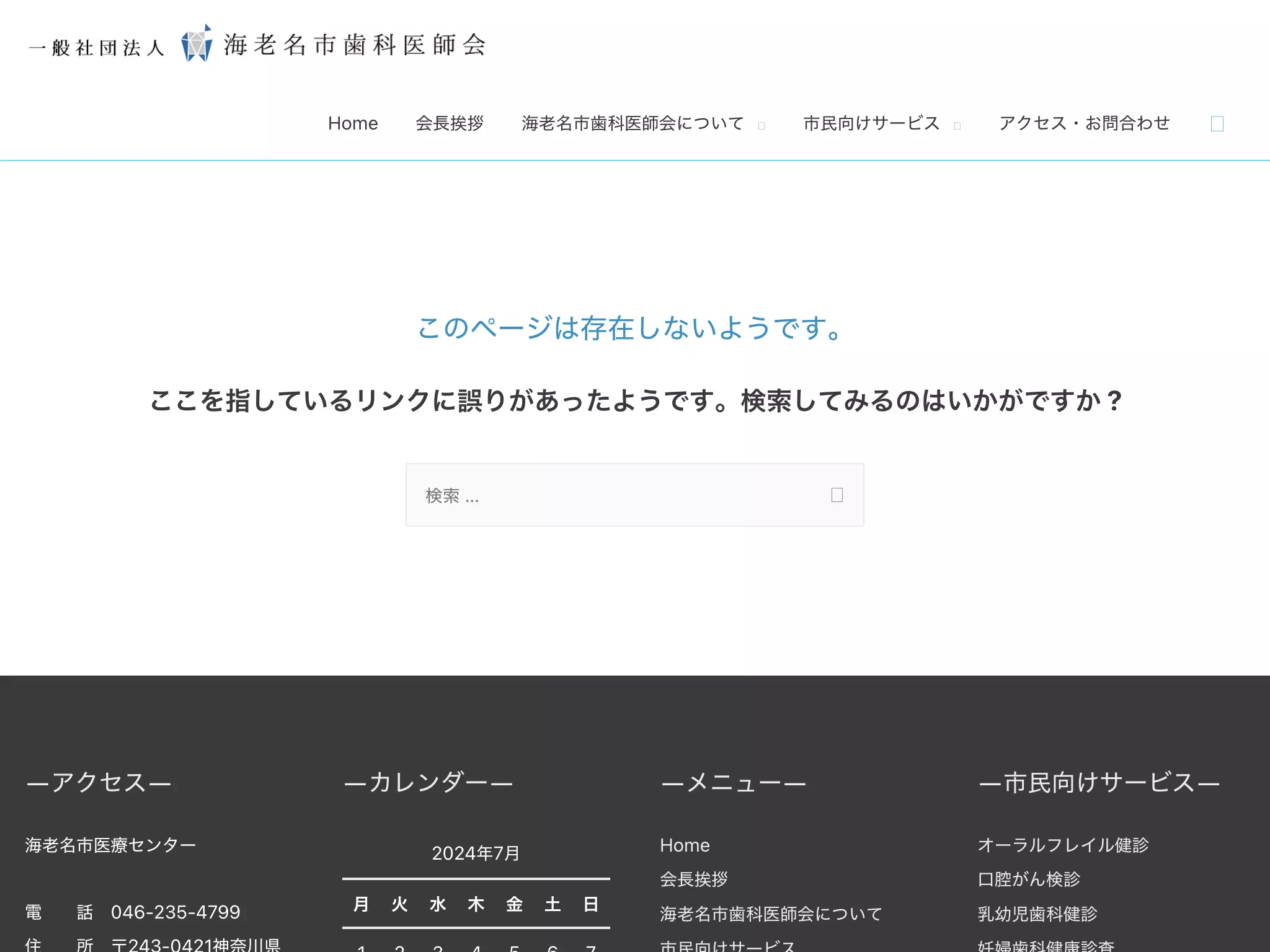Open footer menu Home link
Screen dimensions: 1270x952
click(x=685, y=845)
